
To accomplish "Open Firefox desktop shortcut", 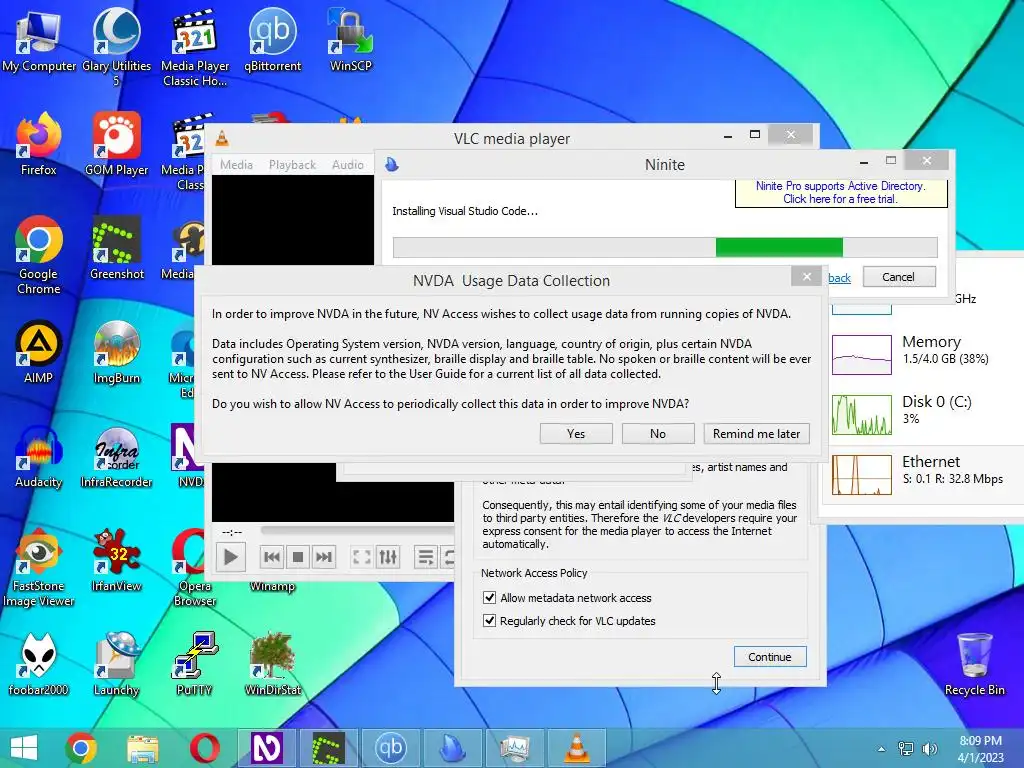I will (x=39, y=144).
